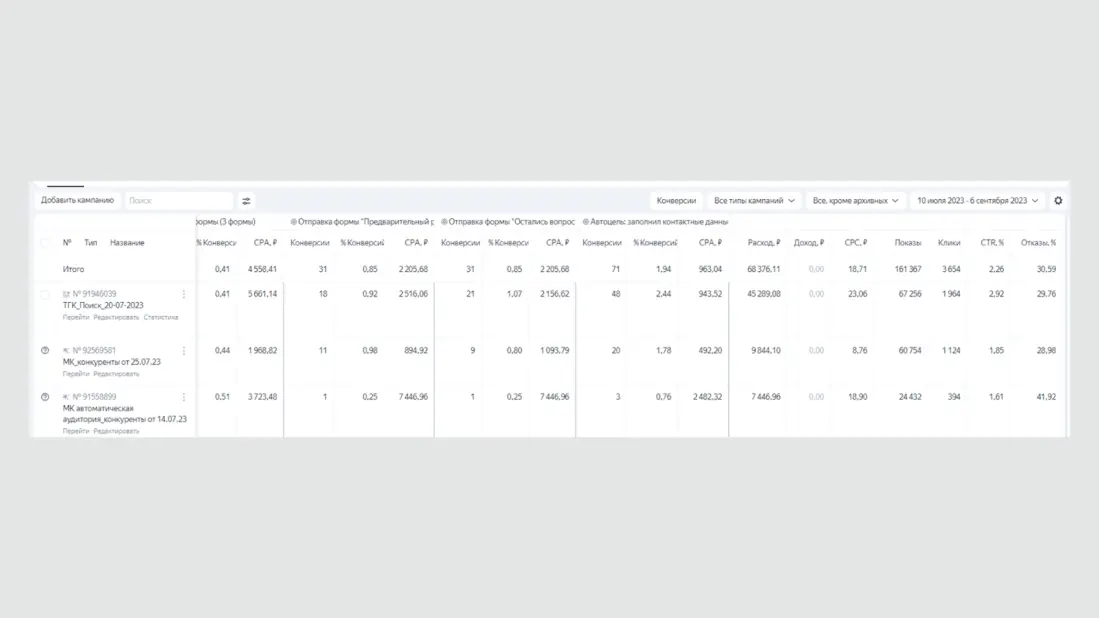The image size is (1099, 618).
Task: Click campaign number №92569581
Action: (95, 350)
